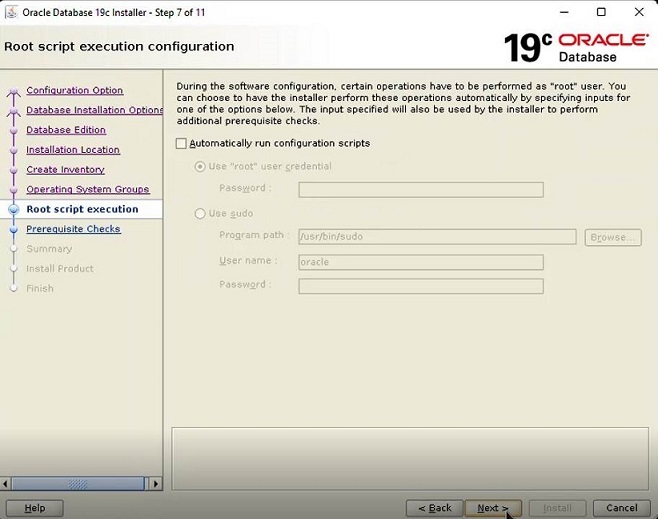This screenshot has width=658, height=519.
Task: Click the sudo Program path field
Action: pos(437,237)
